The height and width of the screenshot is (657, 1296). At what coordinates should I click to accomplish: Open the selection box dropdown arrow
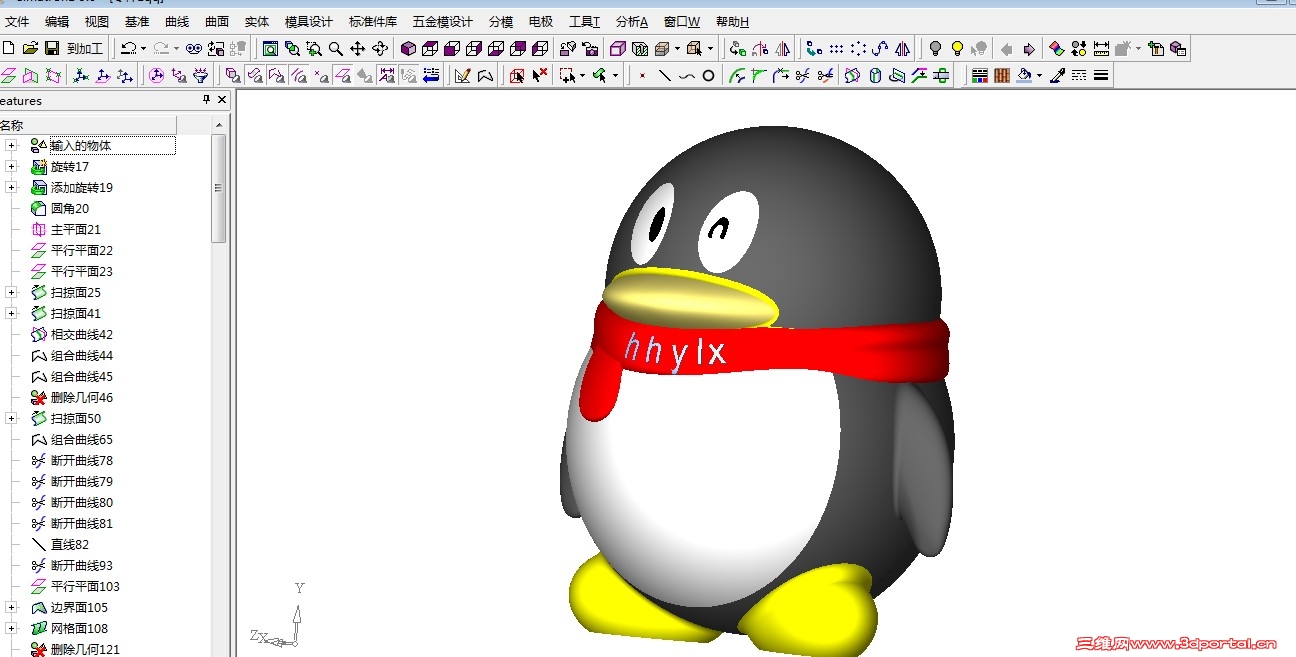pos(582,75)
